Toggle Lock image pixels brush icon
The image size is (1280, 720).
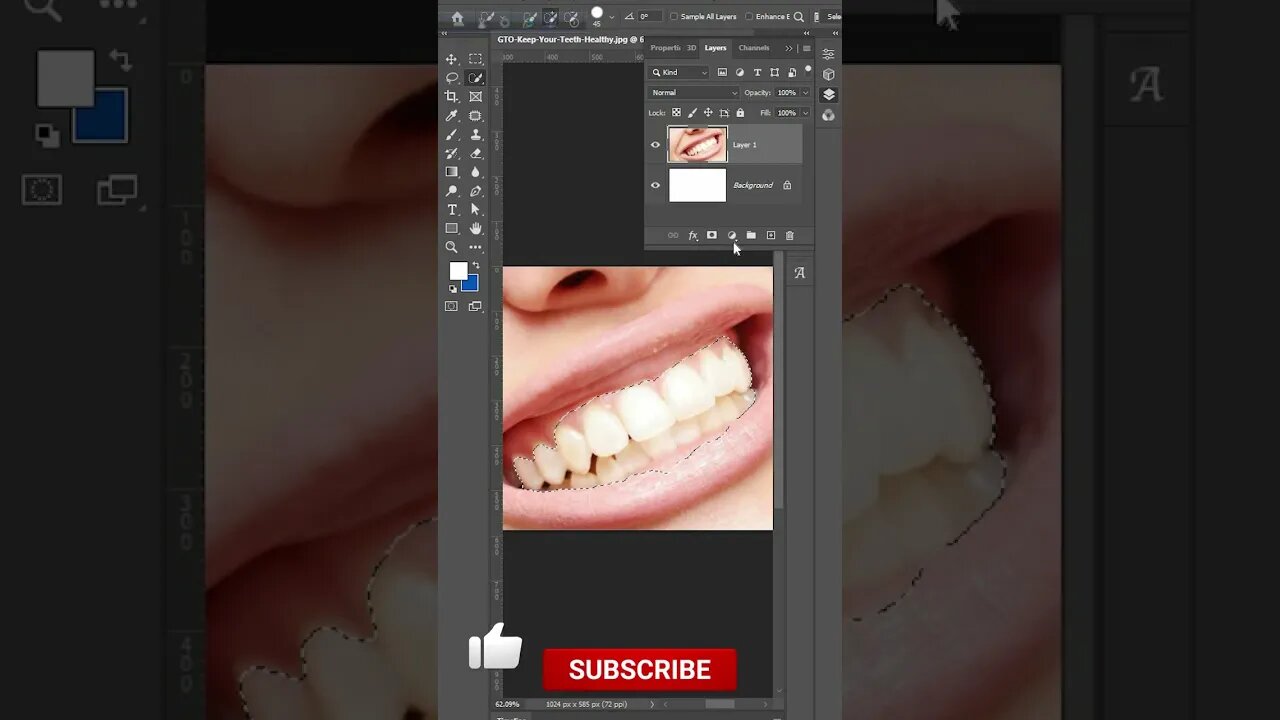[x=692, y=113]
